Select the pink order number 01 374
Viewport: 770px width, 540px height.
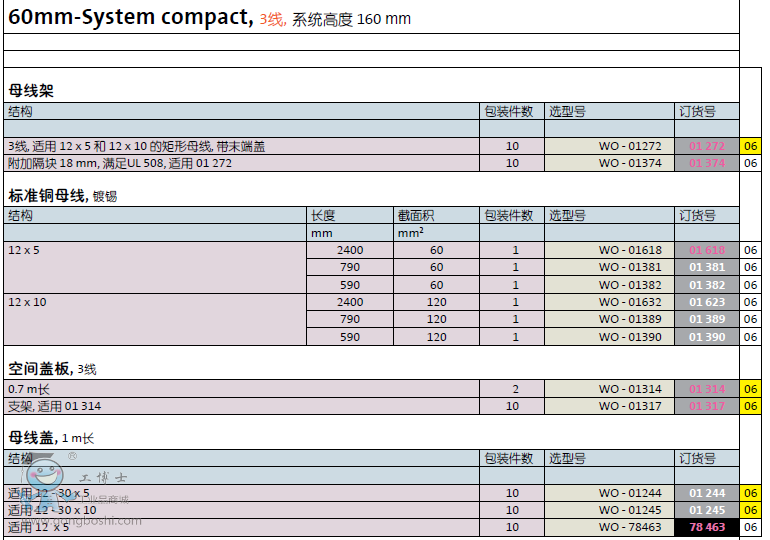(707, 163)
